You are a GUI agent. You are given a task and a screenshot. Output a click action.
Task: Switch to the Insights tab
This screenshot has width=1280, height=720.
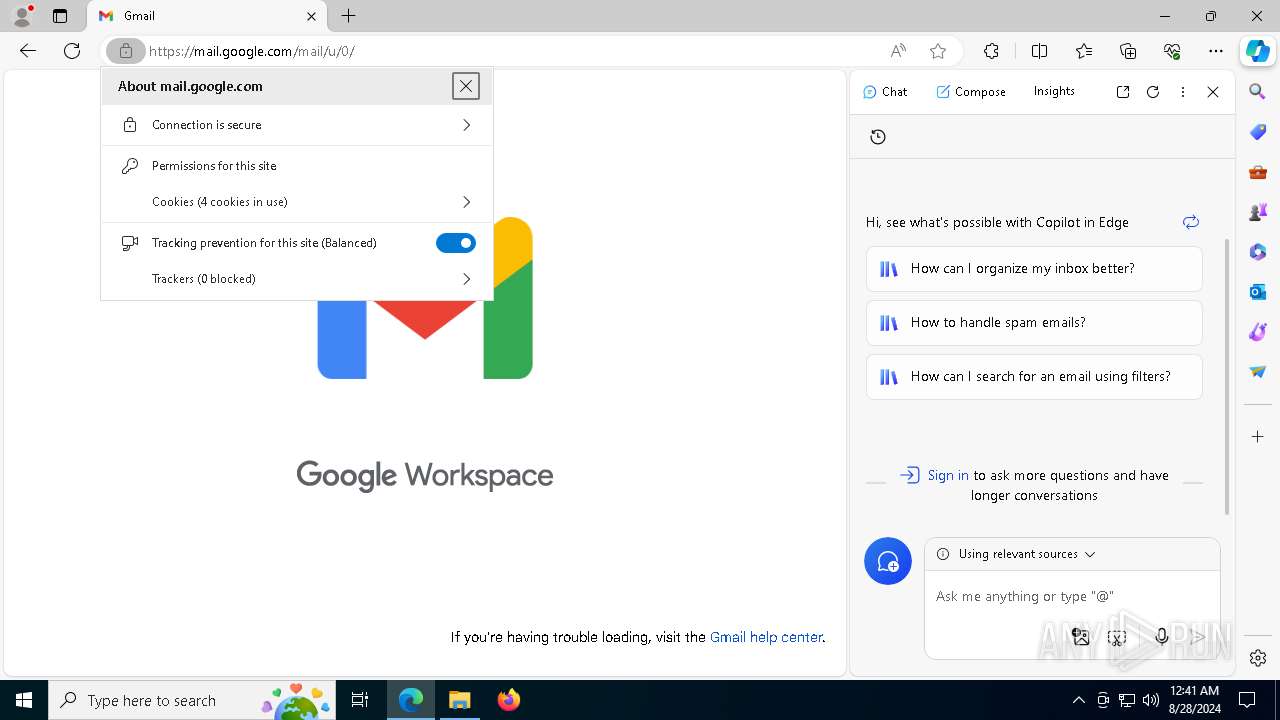coord(1054,91)
